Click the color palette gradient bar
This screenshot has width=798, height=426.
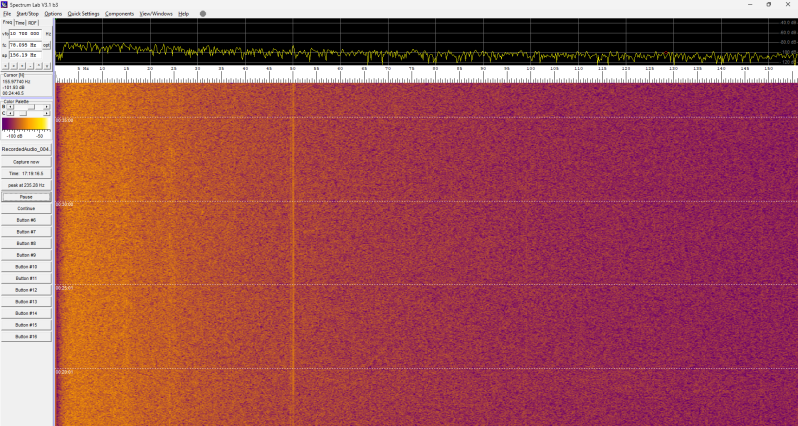point(25,124)
